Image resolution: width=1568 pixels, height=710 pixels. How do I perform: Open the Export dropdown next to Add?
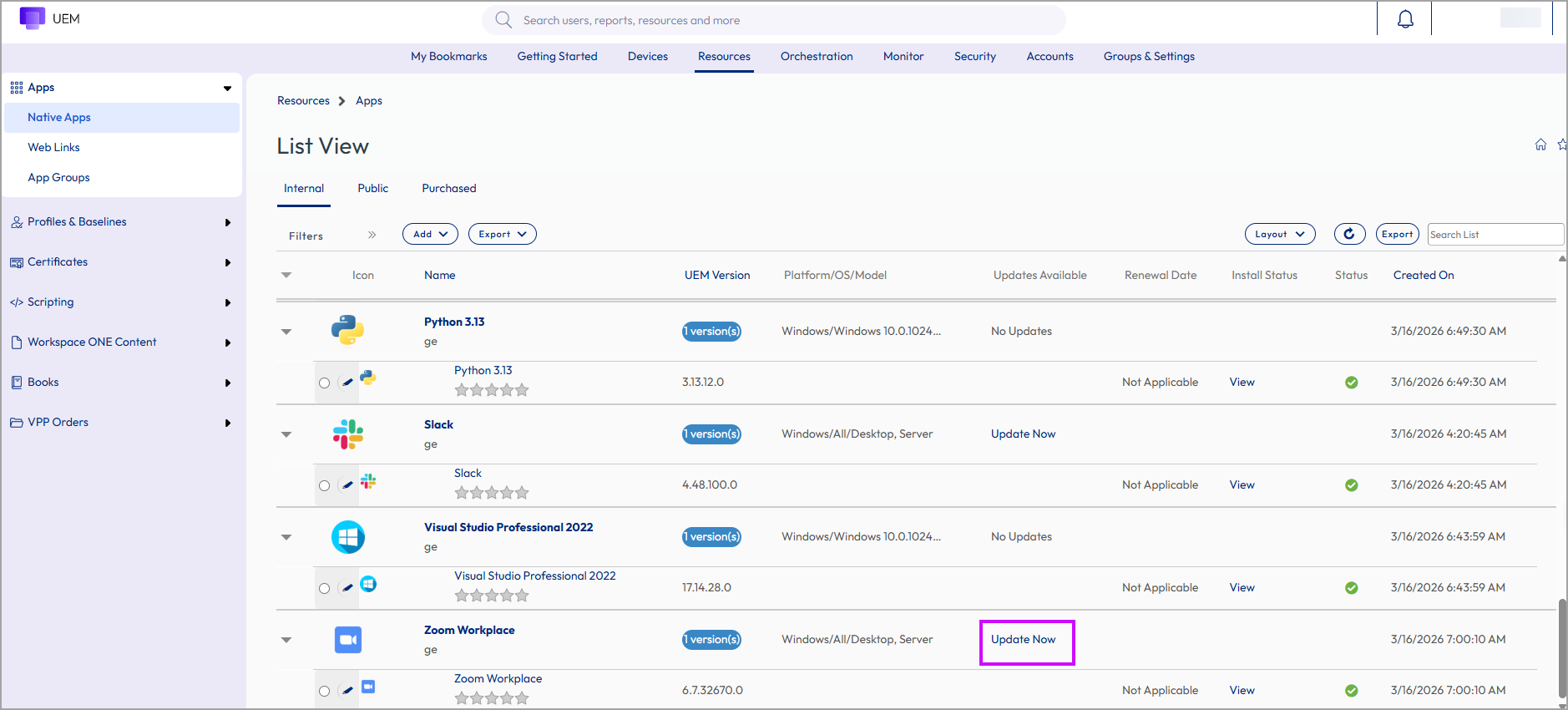coord(502,234)
